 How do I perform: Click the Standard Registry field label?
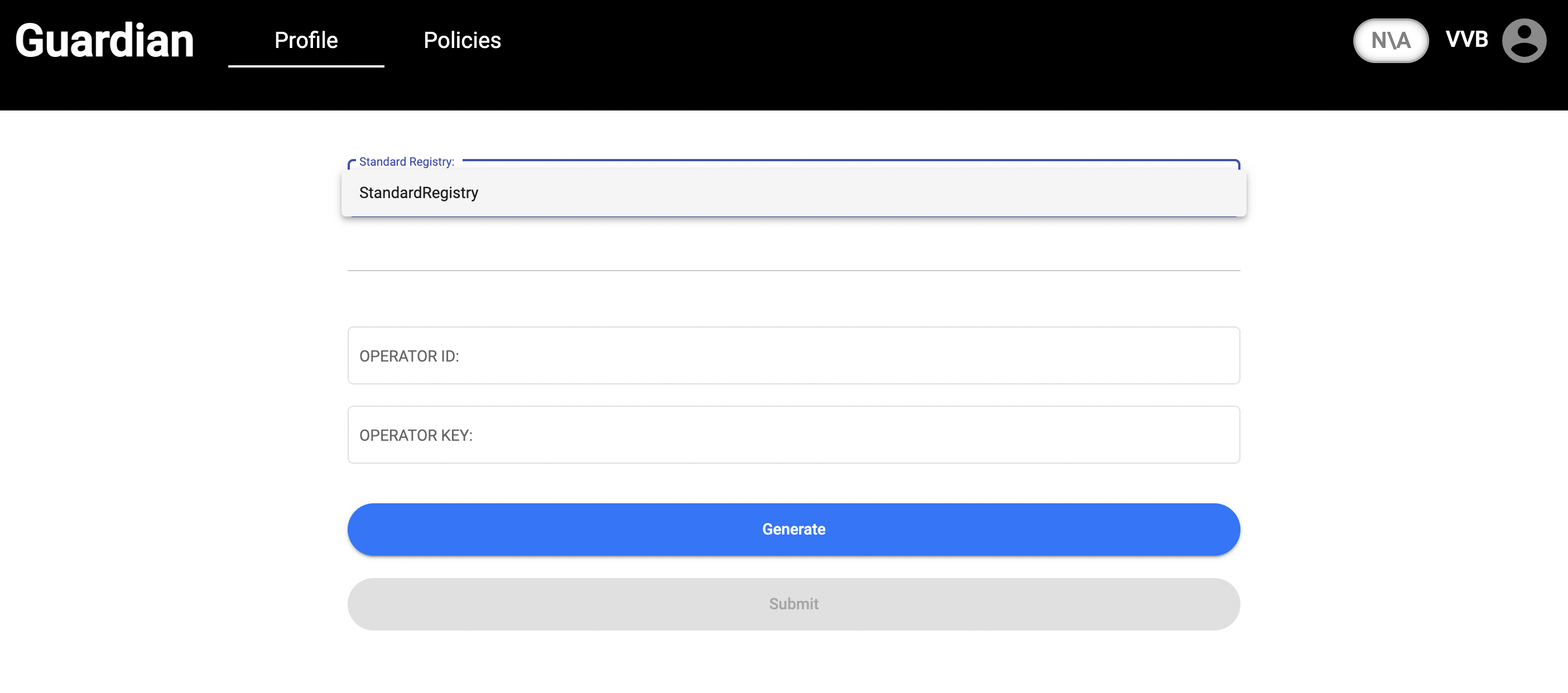[407, 162]
